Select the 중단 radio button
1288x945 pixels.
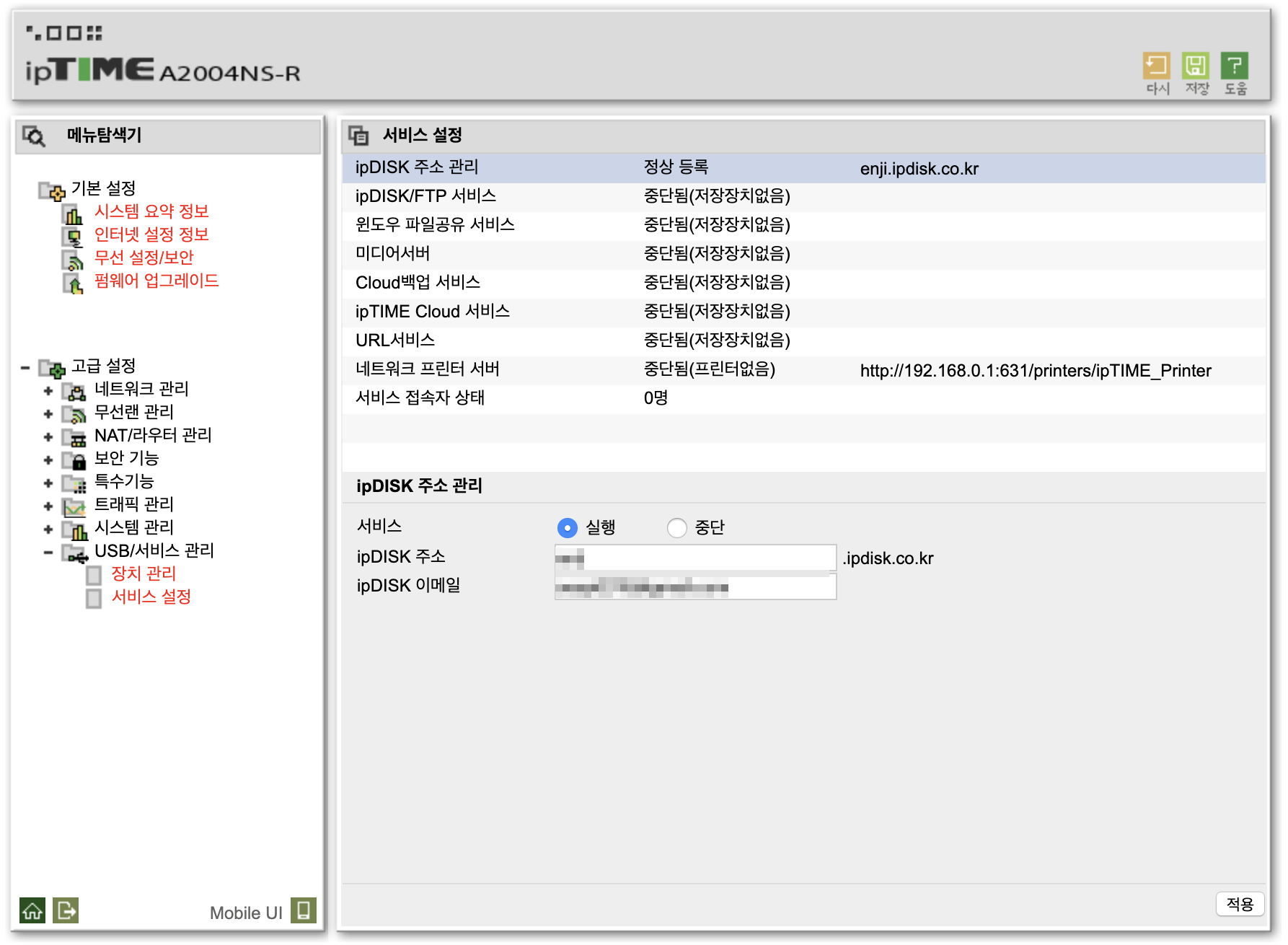click(x=676, y=528)
